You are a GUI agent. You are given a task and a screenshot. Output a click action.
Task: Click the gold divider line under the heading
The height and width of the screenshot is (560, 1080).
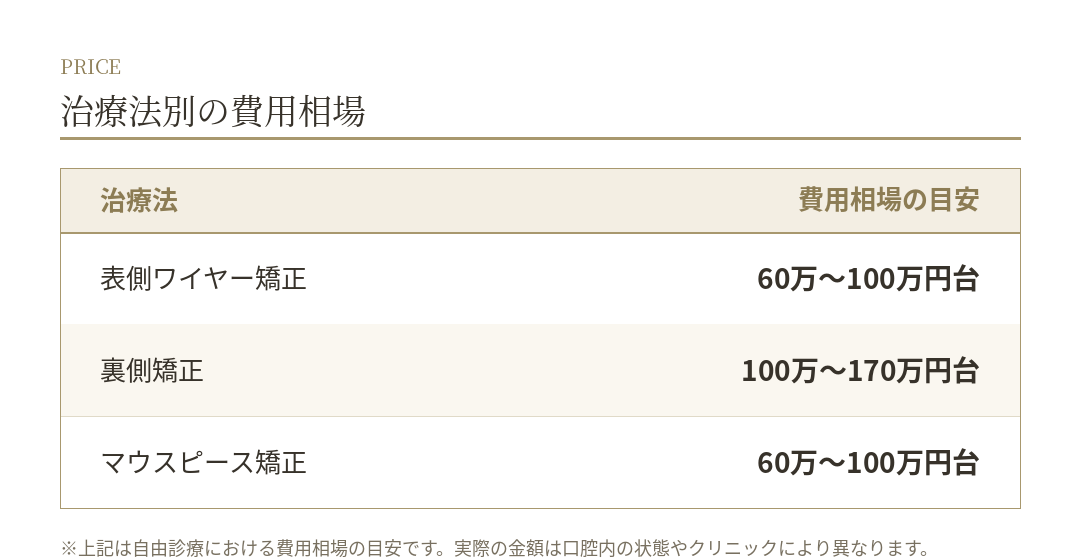tap(540, 138)
